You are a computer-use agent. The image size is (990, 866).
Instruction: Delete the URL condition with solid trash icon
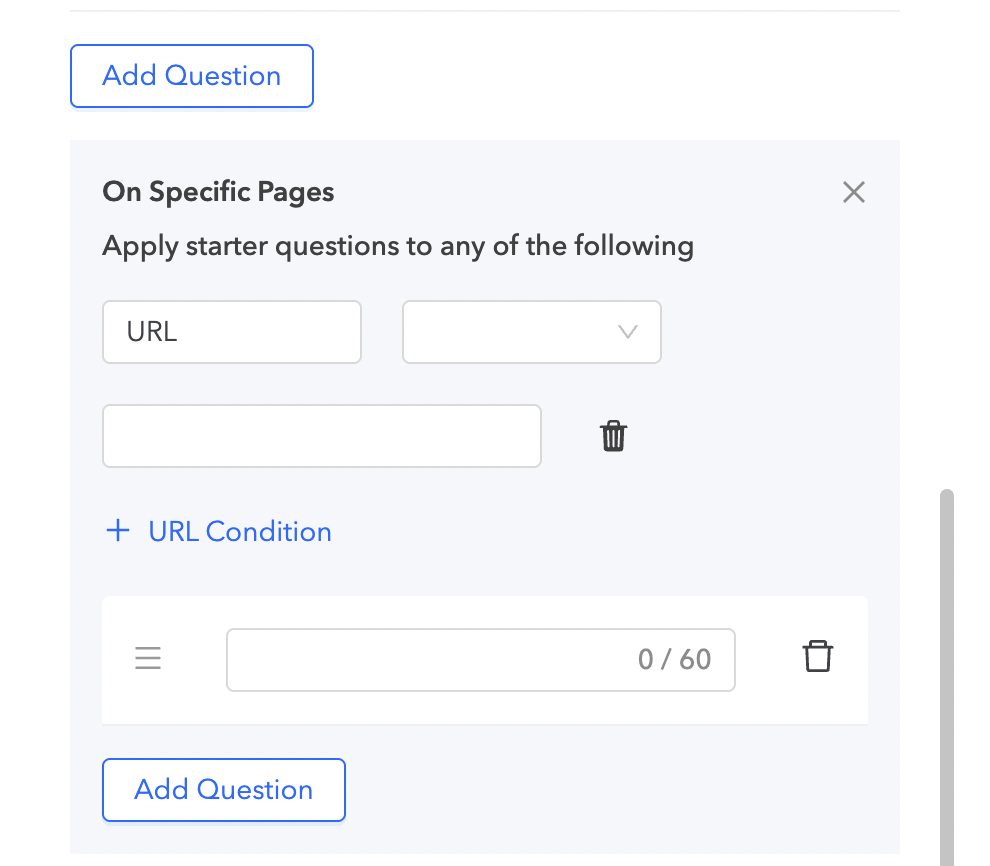point(613,436)
